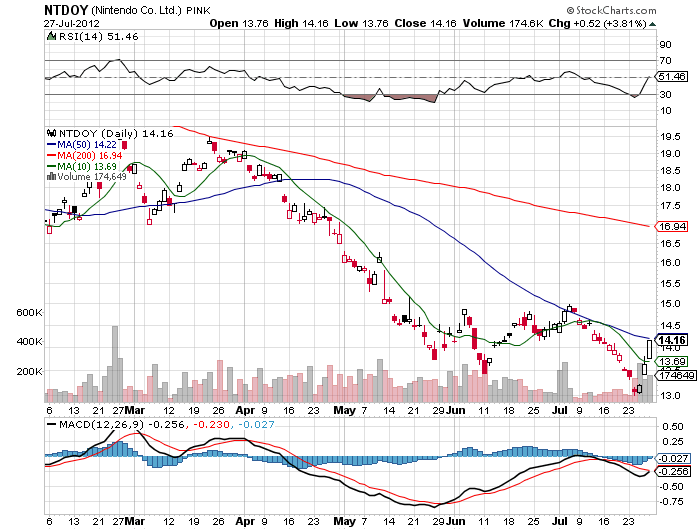Click the -0.027 histogram tag on the MACD right axis

[x=673, y=458]
